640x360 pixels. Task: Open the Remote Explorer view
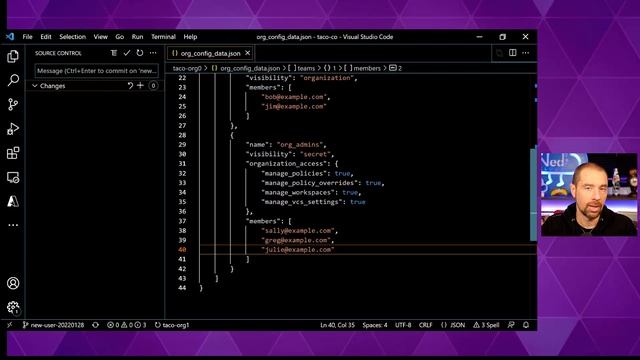tap(13, 178)
